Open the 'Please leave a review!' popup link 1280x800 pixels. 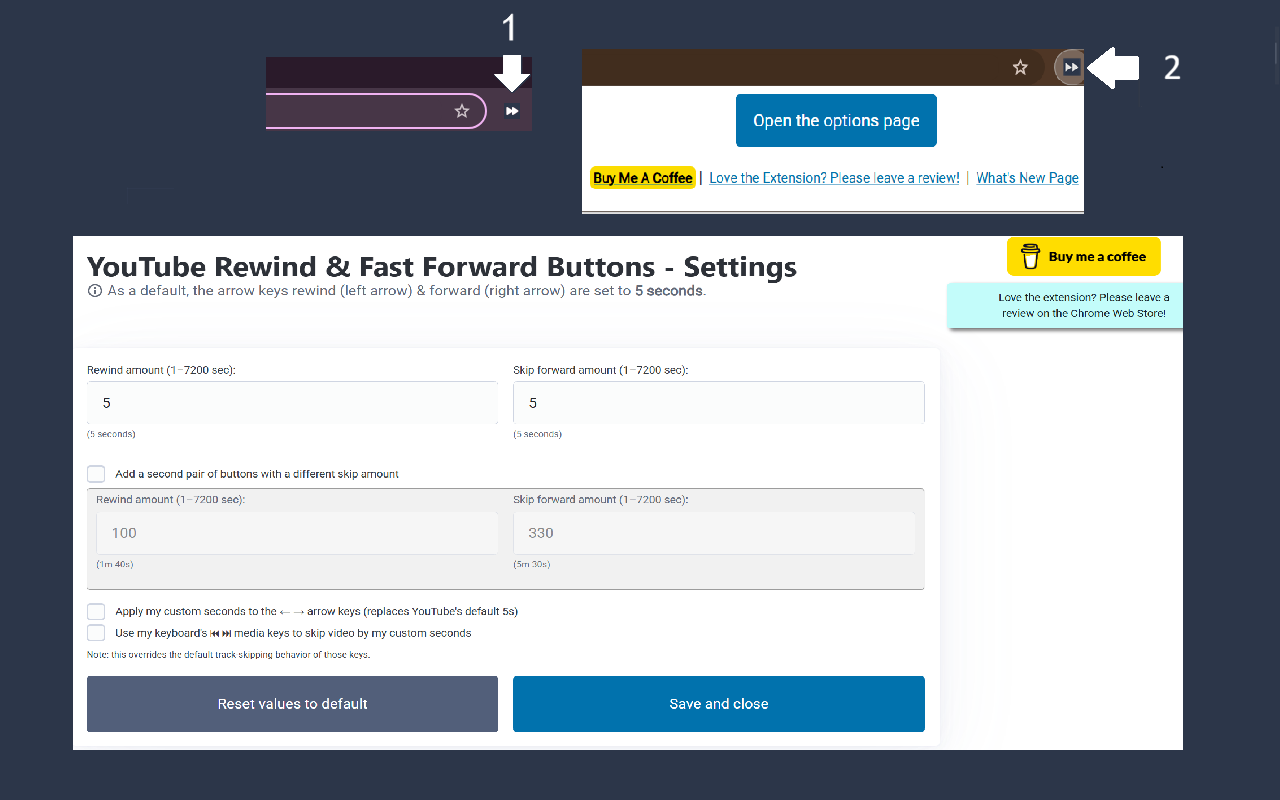[834, 178]
